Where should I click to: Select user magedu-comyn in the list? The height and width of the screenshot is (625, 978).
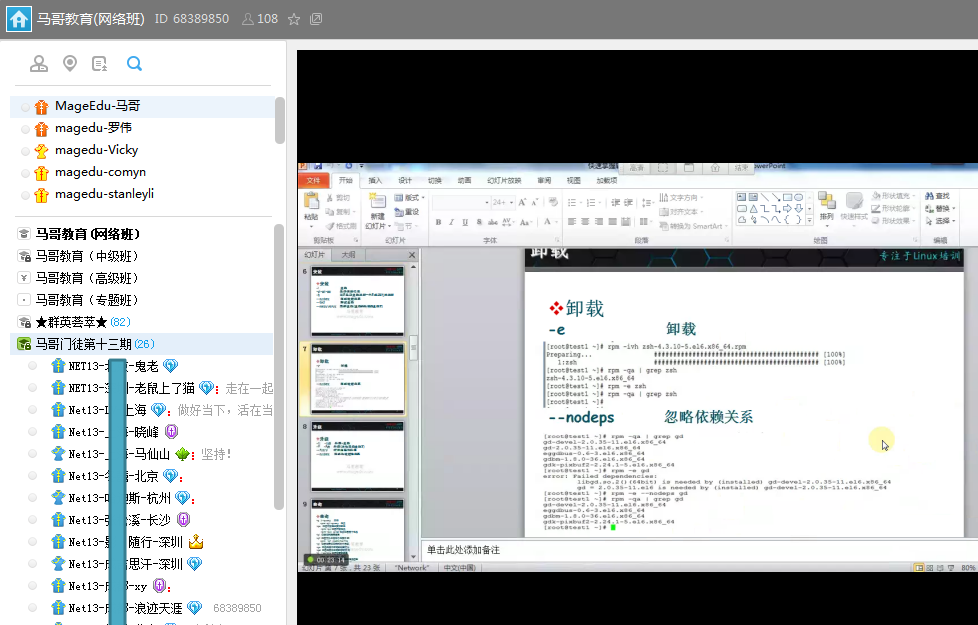click(100, 172)
